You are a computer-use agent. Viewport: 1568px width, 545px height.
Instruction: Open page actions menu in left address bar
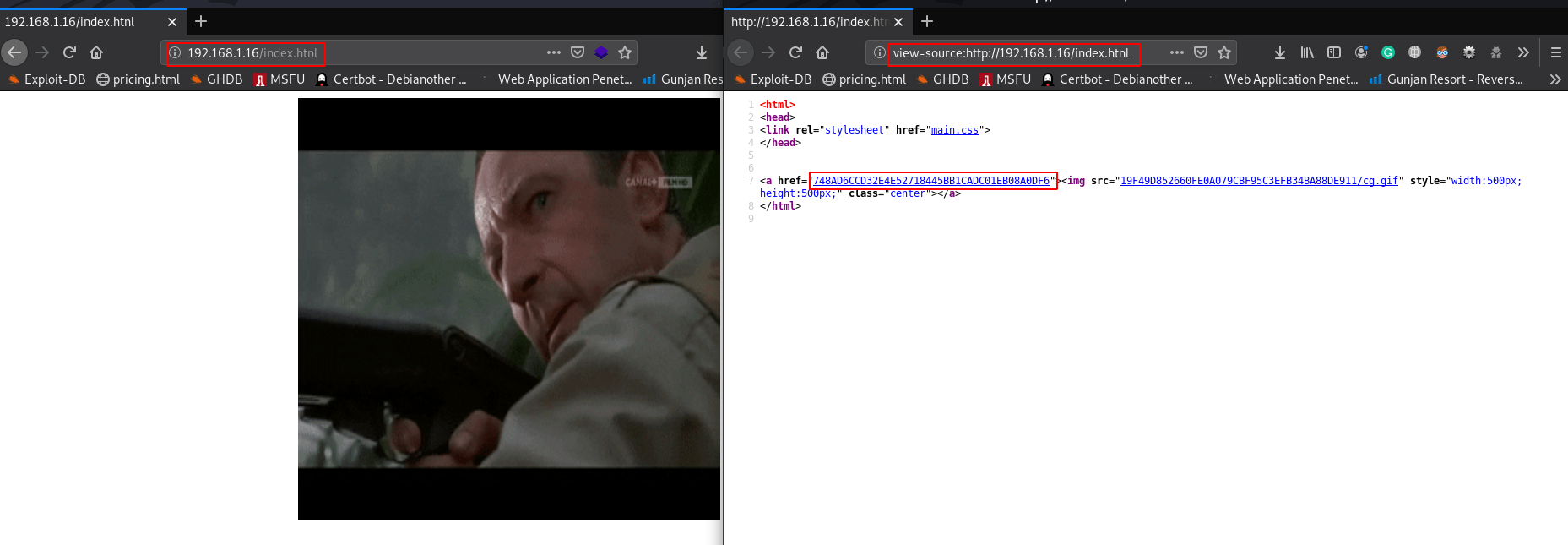click(554, 52)
